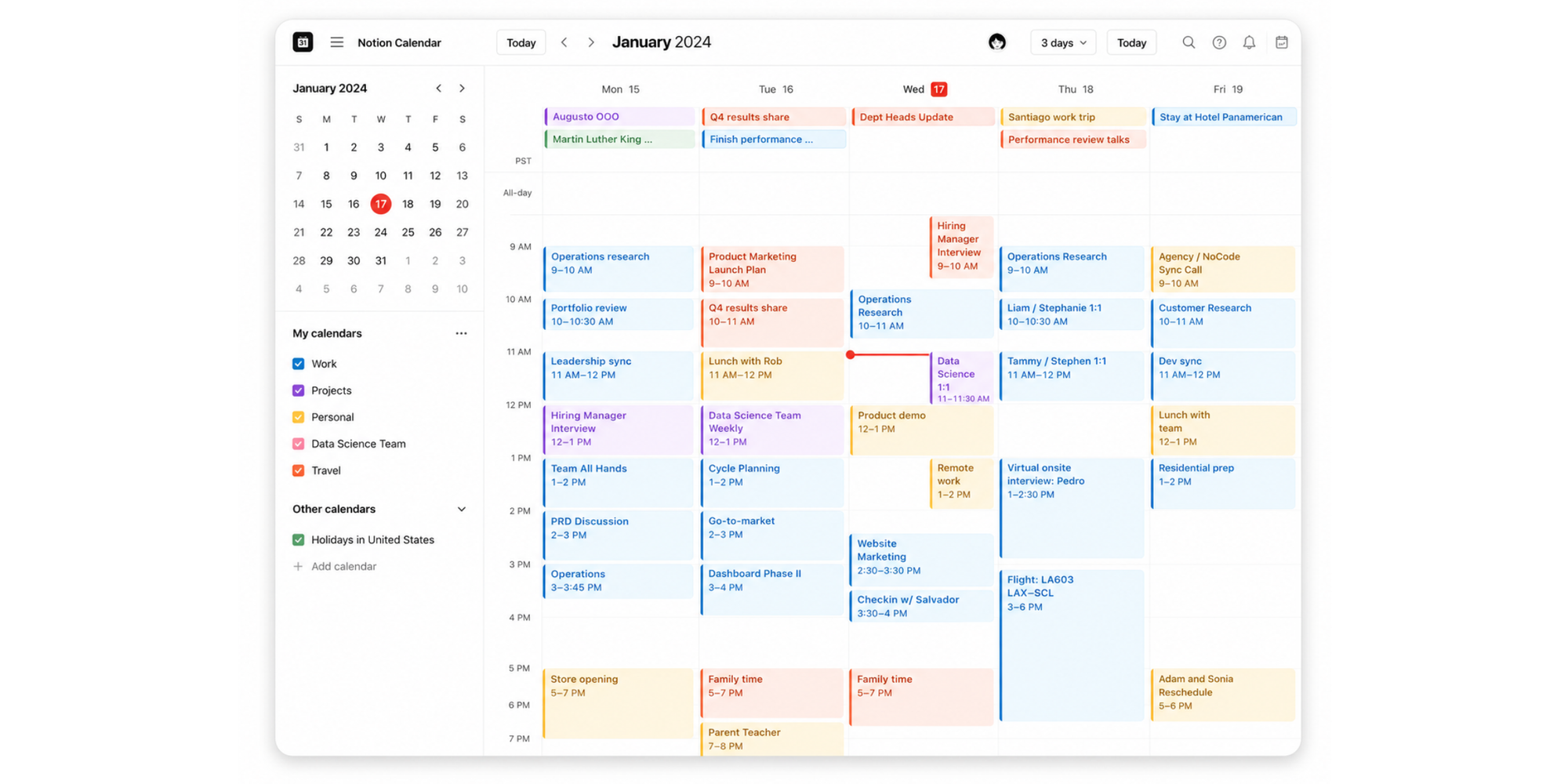Open the Remote work event

(962, 482)
